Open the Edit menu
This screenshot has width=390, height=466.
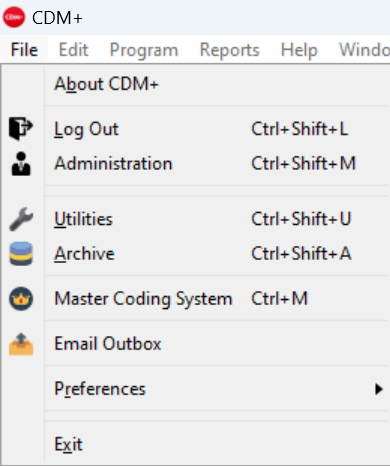coord(73,50)
